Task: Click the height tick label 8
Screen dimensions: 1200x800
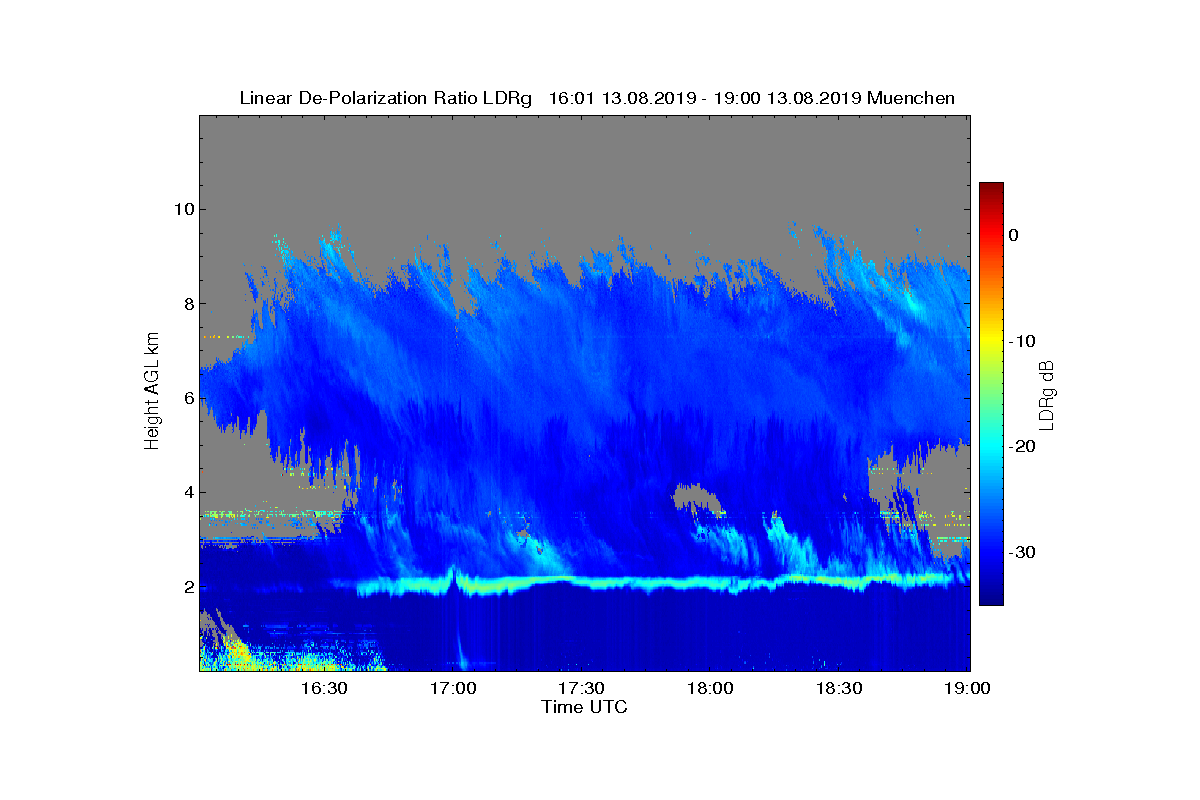Action: tap(187, 304)
